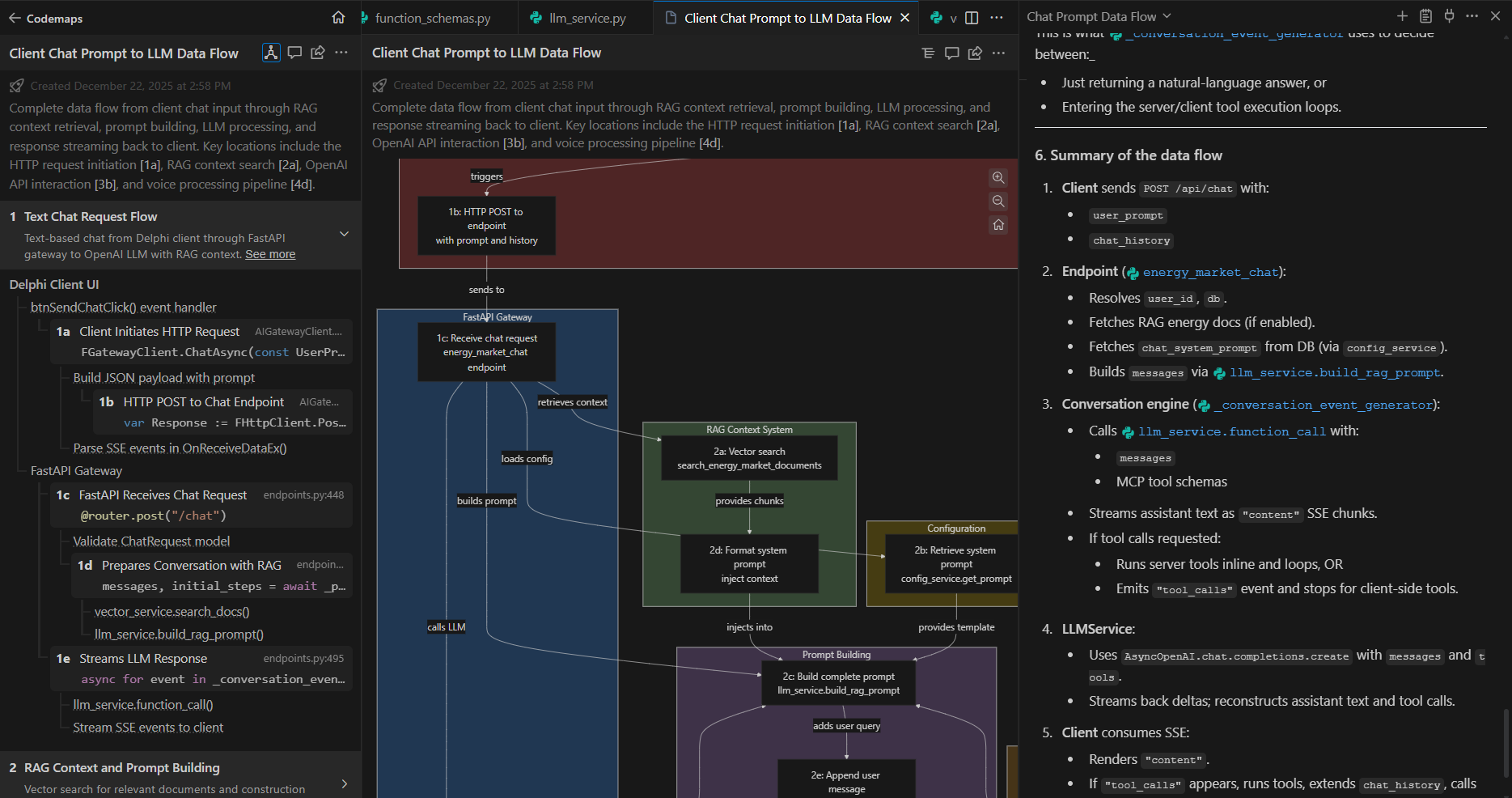Open the Chat Prompt Data Flow dropdown

1167,16
